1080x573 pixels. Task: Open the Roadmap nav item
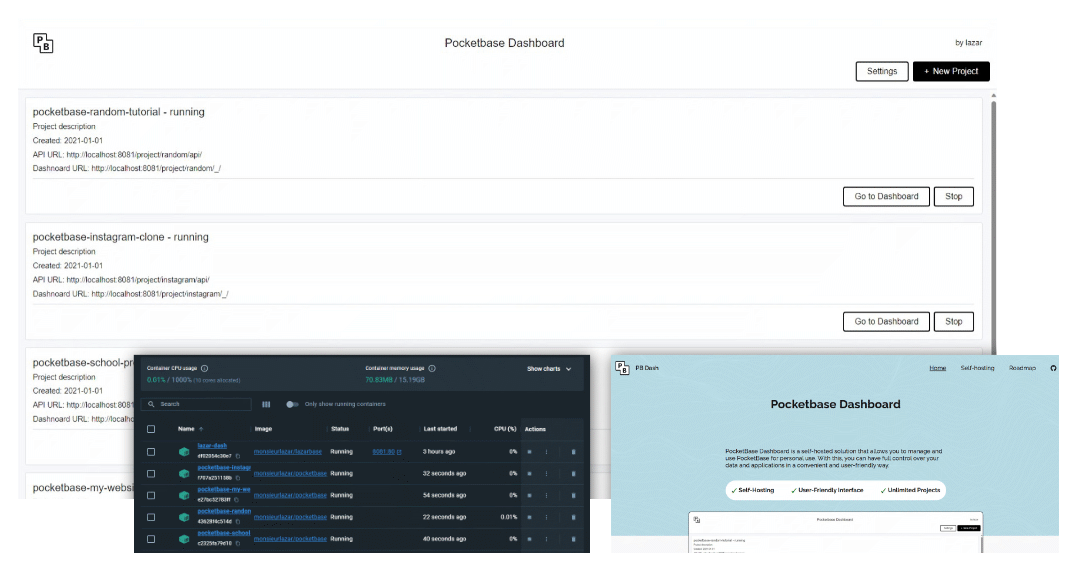(x=1022, y=368)
